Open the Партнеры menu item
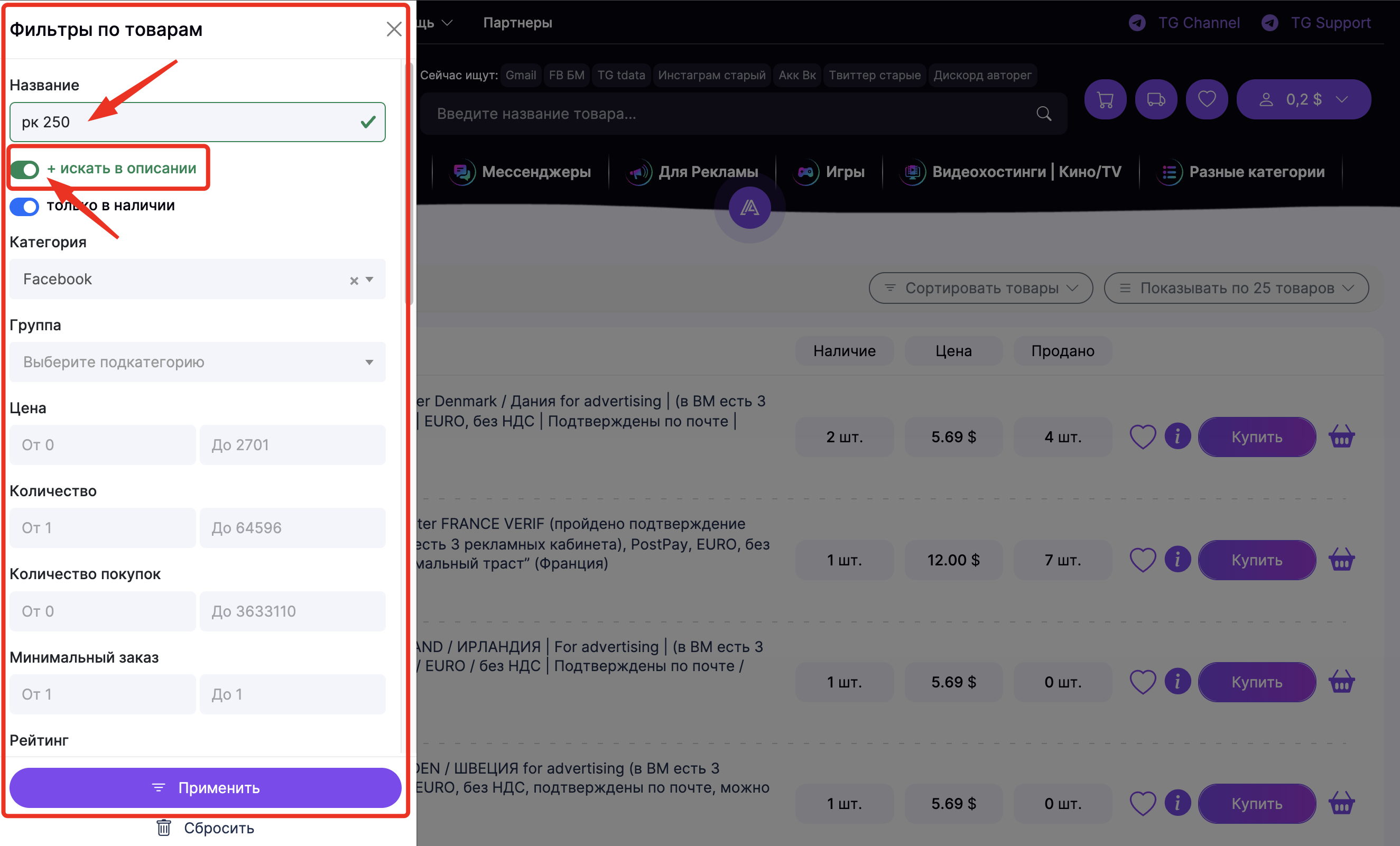Screen dimensions: 1400x846 tap(517, 23)
